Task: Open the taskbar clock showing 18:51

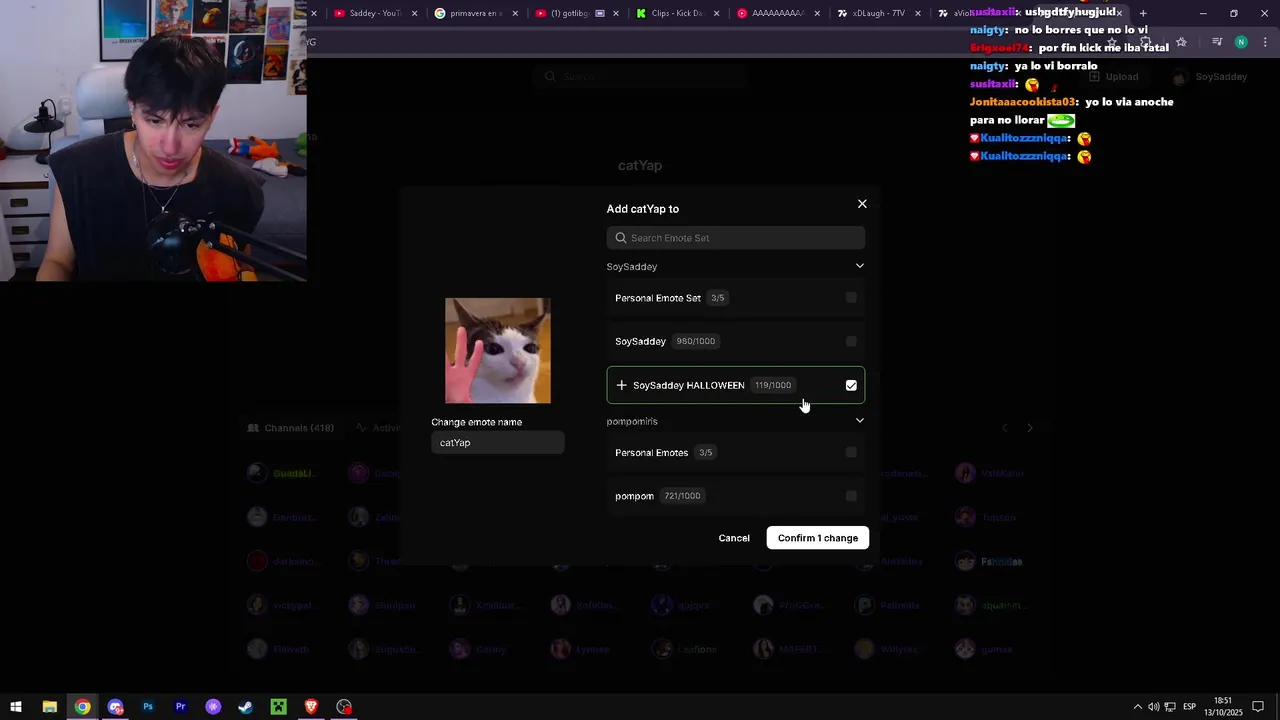Action: (1222, 707)
